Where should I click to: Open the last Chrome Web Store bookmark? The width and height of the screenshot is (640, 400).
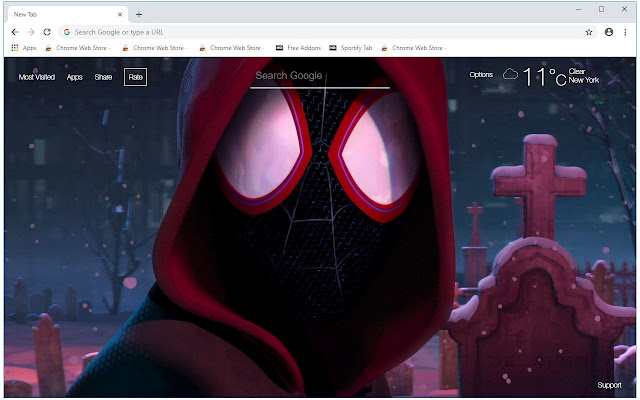[413, 48]
